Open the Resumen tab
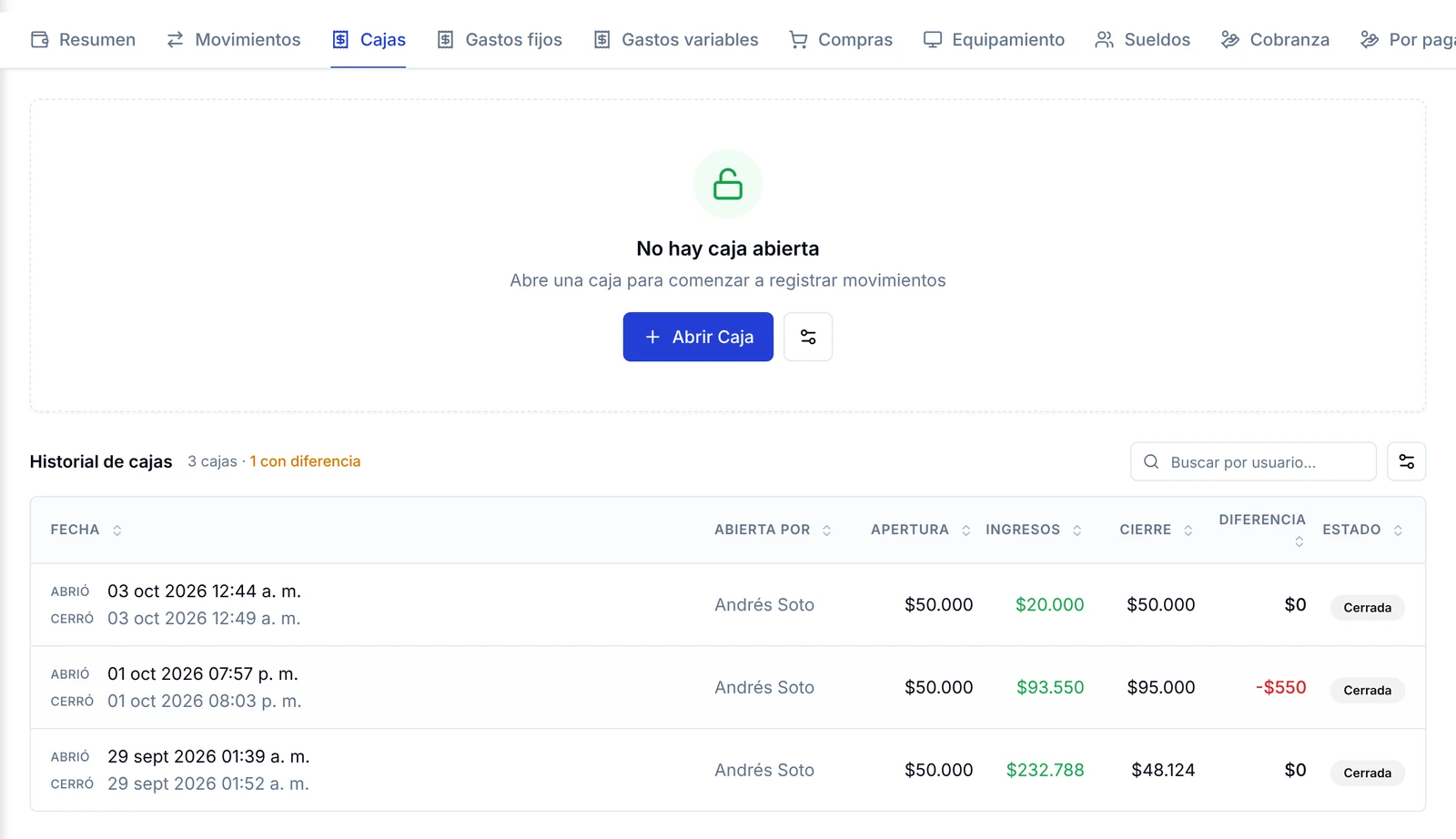 [x=83, y=39]
